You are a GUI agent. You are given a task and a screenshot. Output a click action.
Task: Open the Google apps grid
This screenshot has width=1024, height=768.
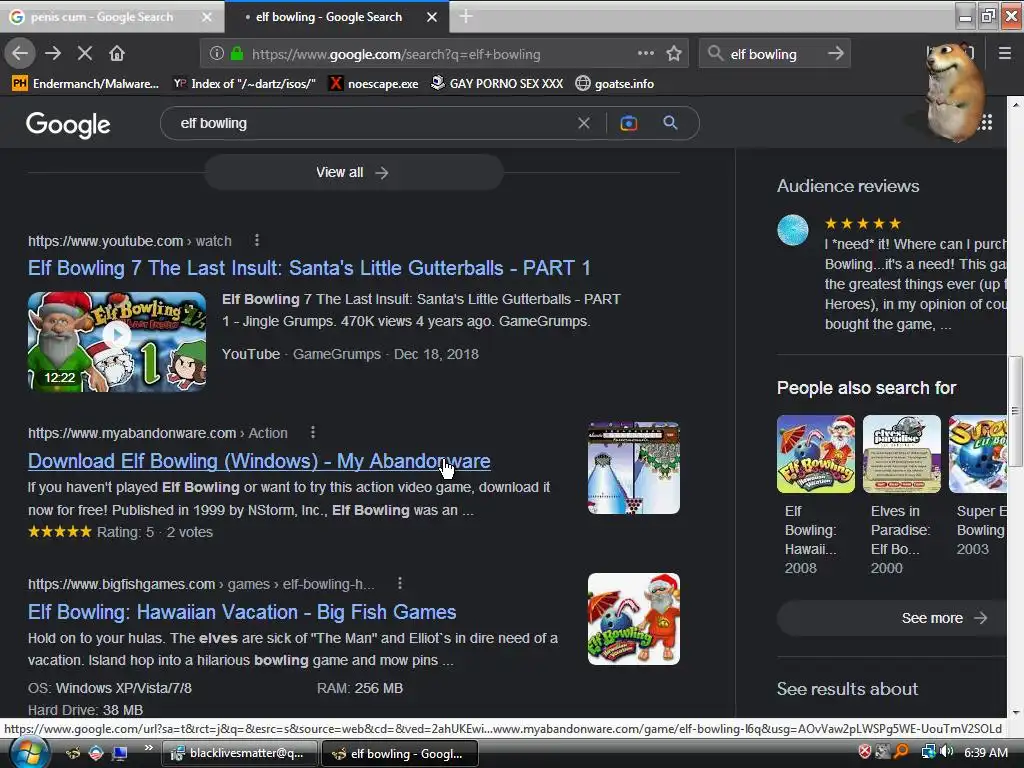coord(986,123)
